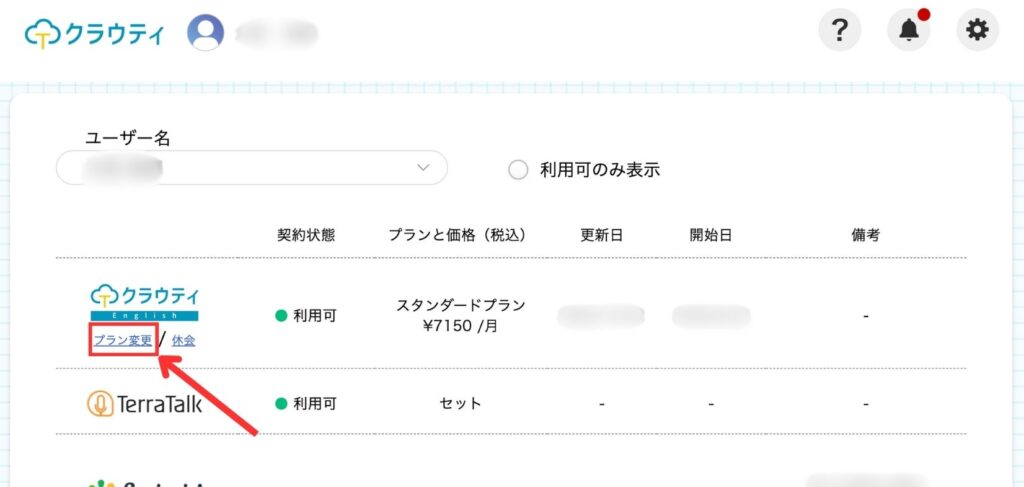1024x487 pixels.
Task: Expand the ユーザー名 dropdown
Action: coord(251,168)
